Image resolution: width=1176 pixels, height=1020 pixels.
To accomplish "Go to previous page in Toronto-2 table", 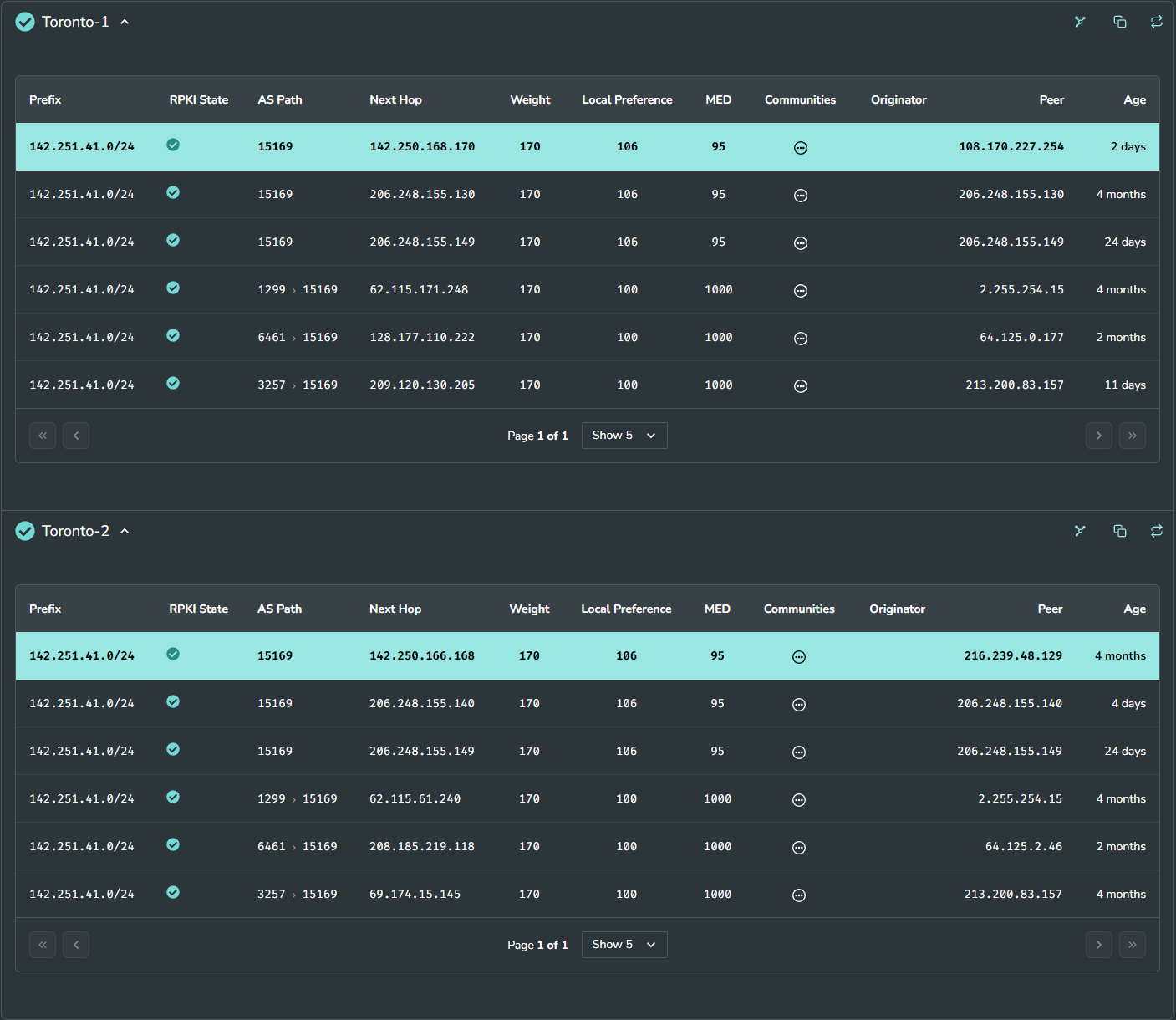I will click(x=76, y=945).
